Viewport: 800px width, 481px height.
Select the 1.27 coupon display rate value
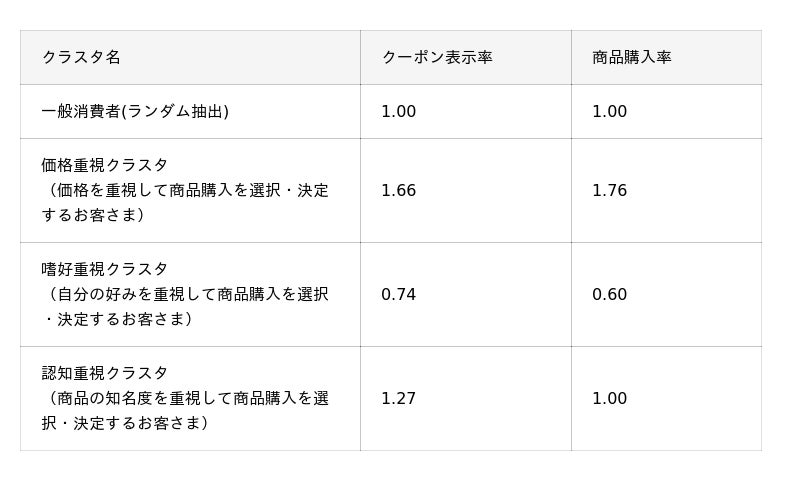point(398,398)
